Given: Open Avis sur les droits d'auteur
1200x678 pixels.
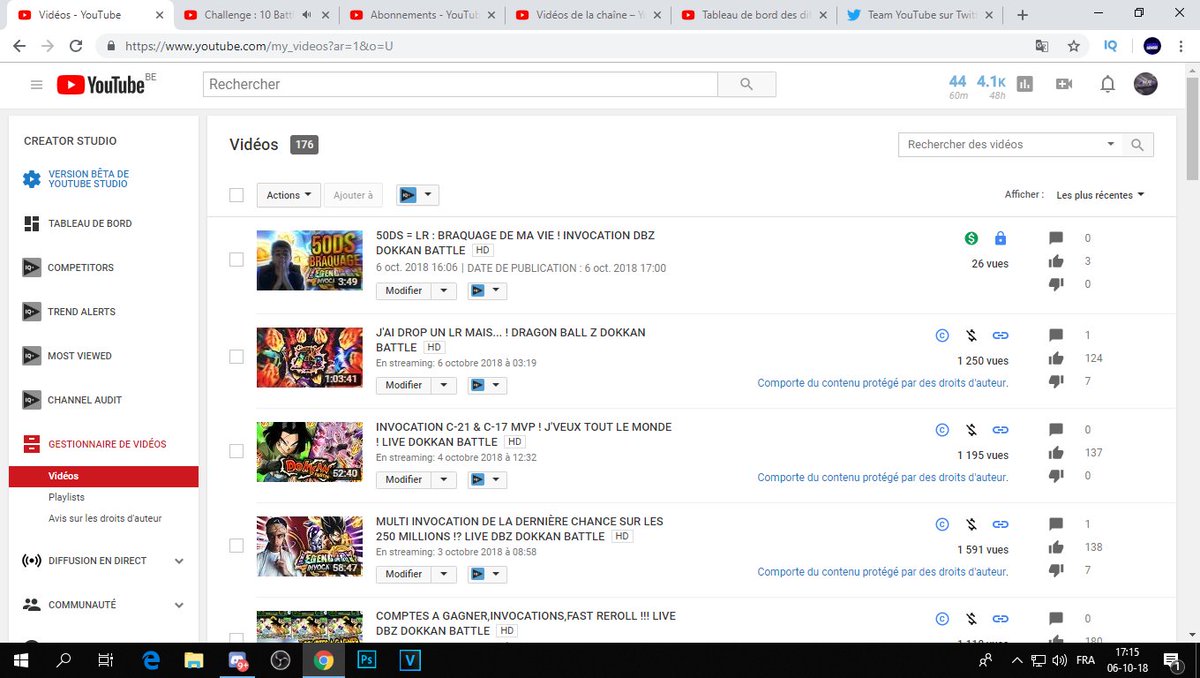Looking at the screenshot, I should [x=104, y=518].
